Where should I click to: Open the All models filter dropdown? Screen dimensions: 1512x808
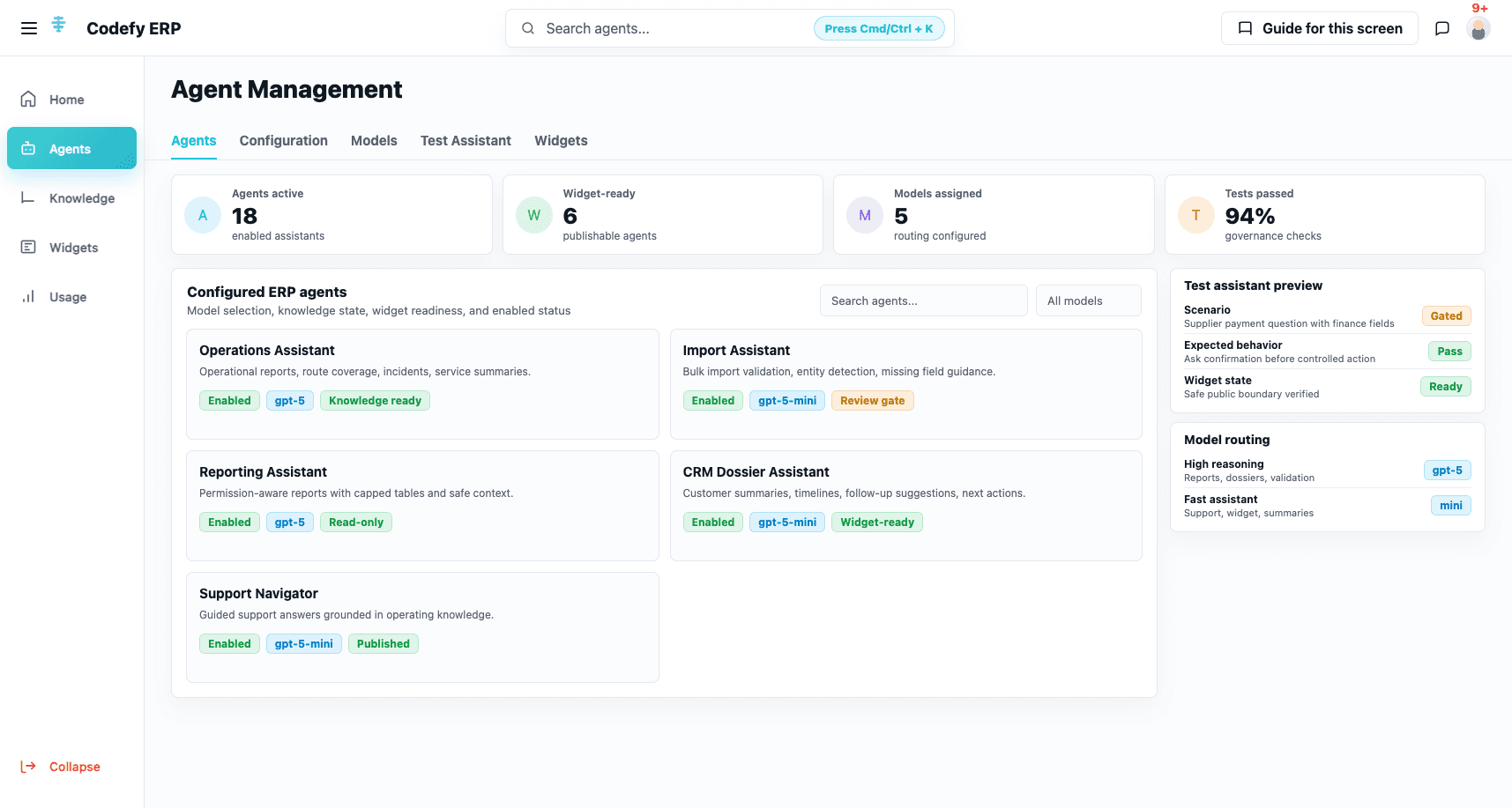point(1089,300)
